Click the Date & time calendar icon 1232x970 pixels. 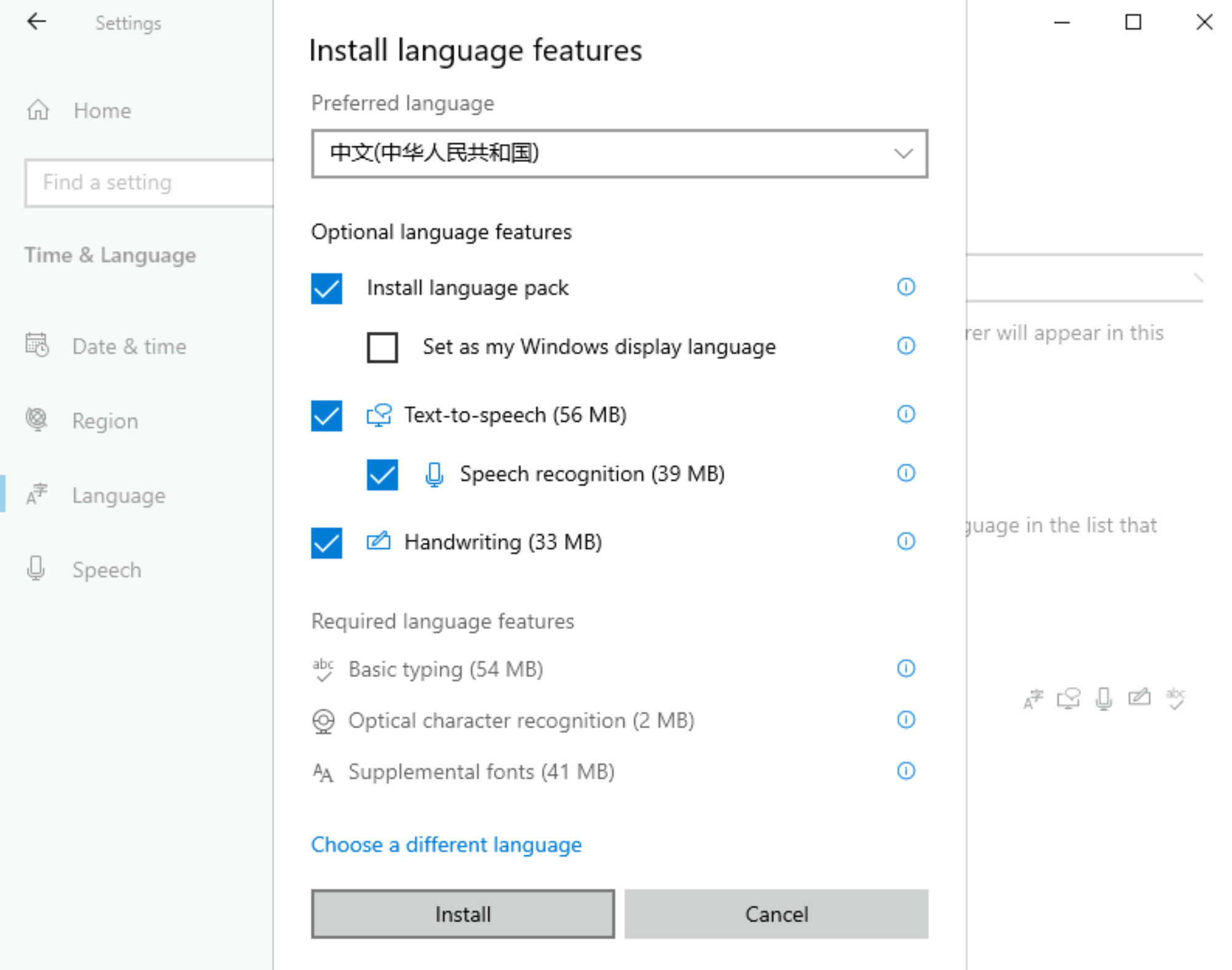coord(37,345)
